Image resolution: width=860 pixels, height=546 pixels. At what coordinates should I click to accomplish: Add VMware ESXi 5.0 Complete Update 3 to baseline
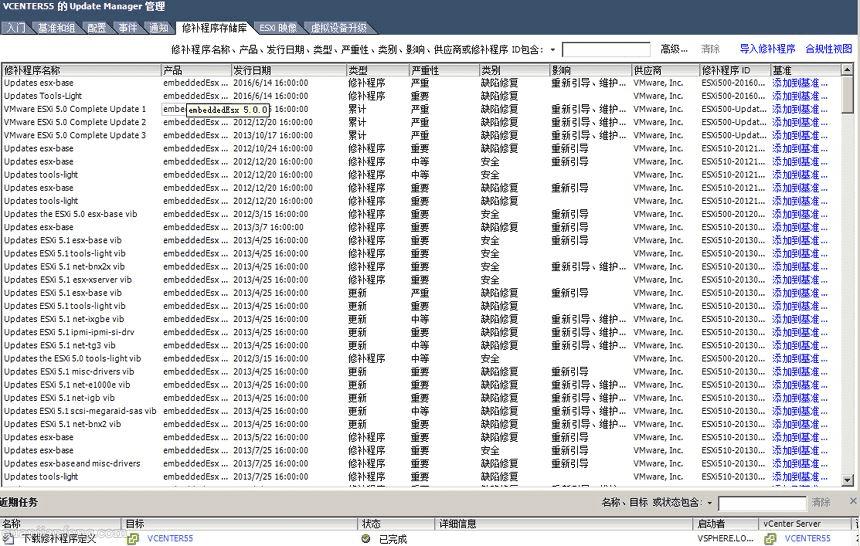pos(800,136)
